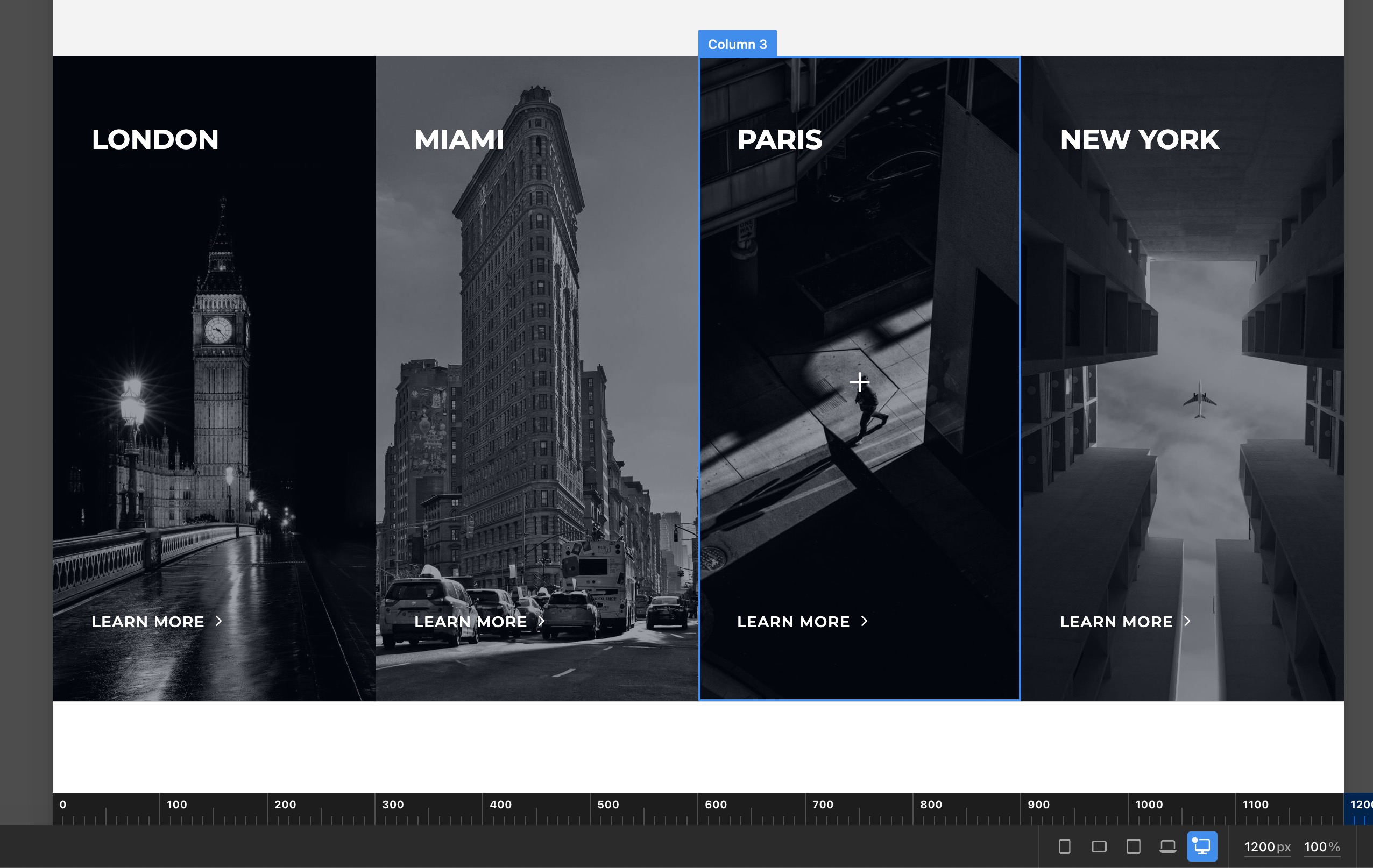Image resolution: width=1373 pixels, height=868 pixels.
Task: Select the LONDON heading text
Action: coord(155,140)
